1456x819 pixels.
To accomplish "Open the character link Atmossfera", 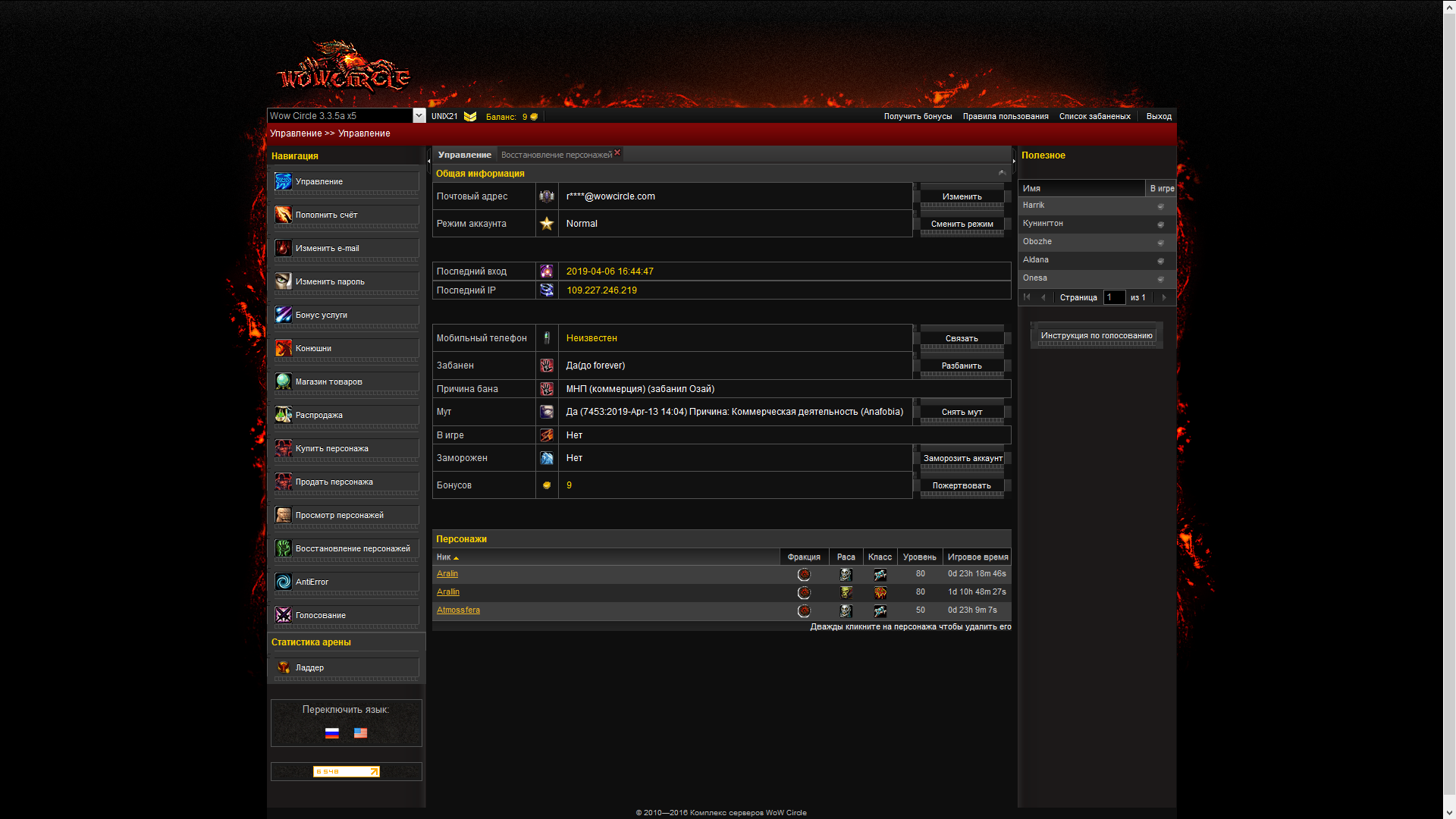I will 458,610.
